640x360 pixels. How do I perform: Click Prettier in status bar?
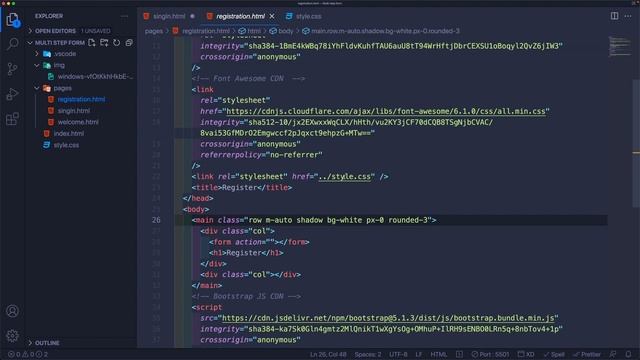(587, 354)
